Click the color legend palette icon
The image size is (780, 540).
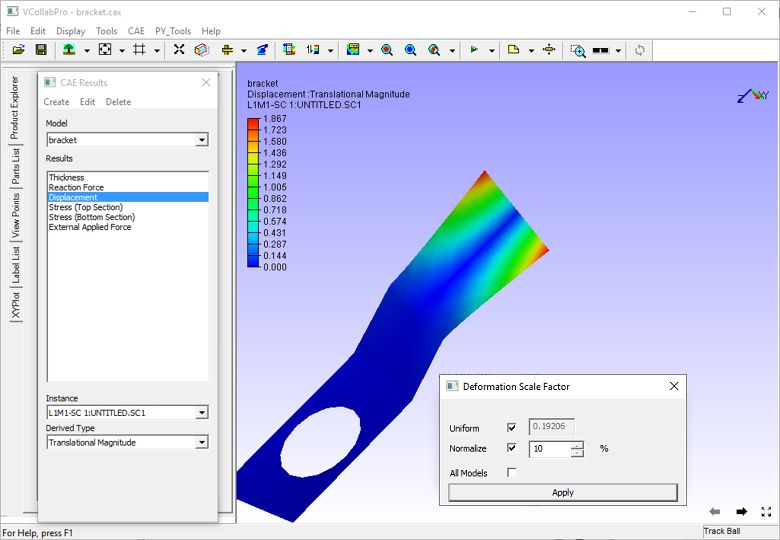313,50
